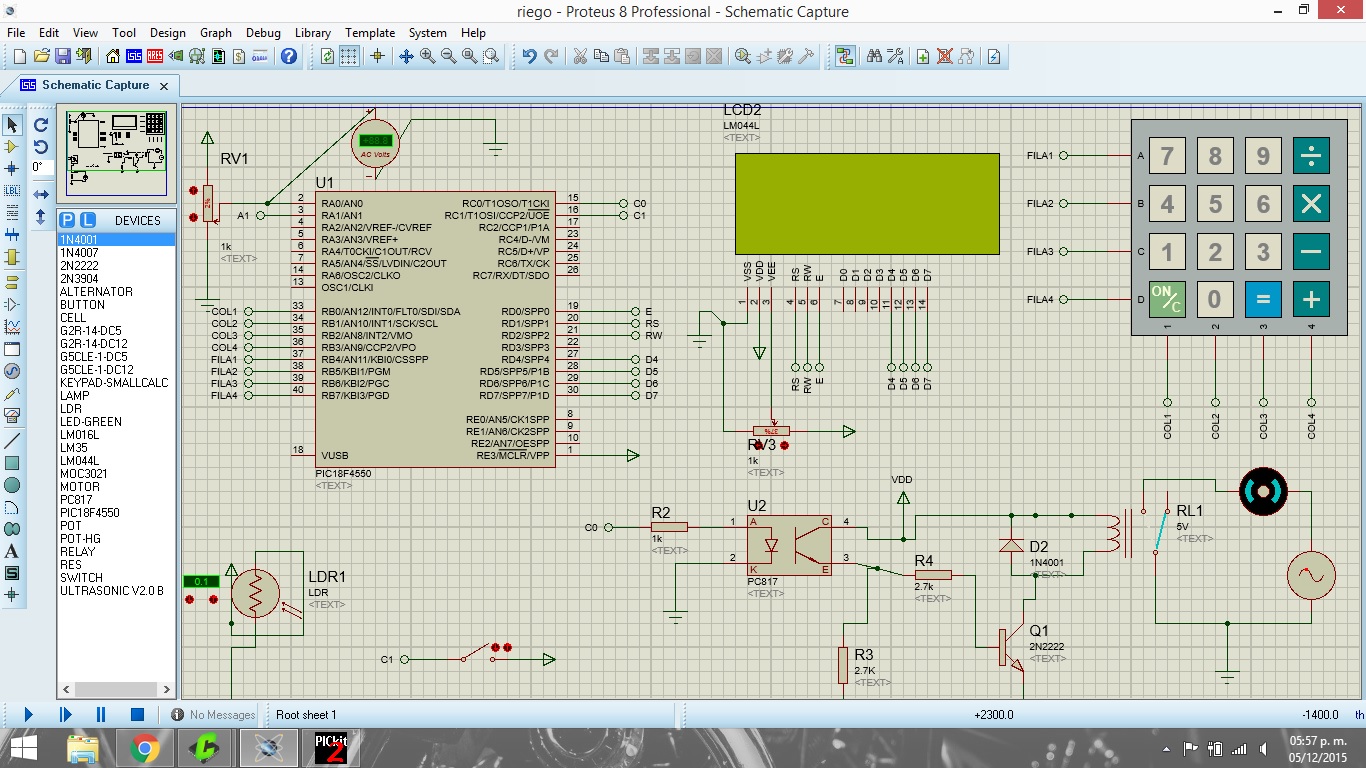Open the Design menu
1366x768 pixels.
(168, 32)
